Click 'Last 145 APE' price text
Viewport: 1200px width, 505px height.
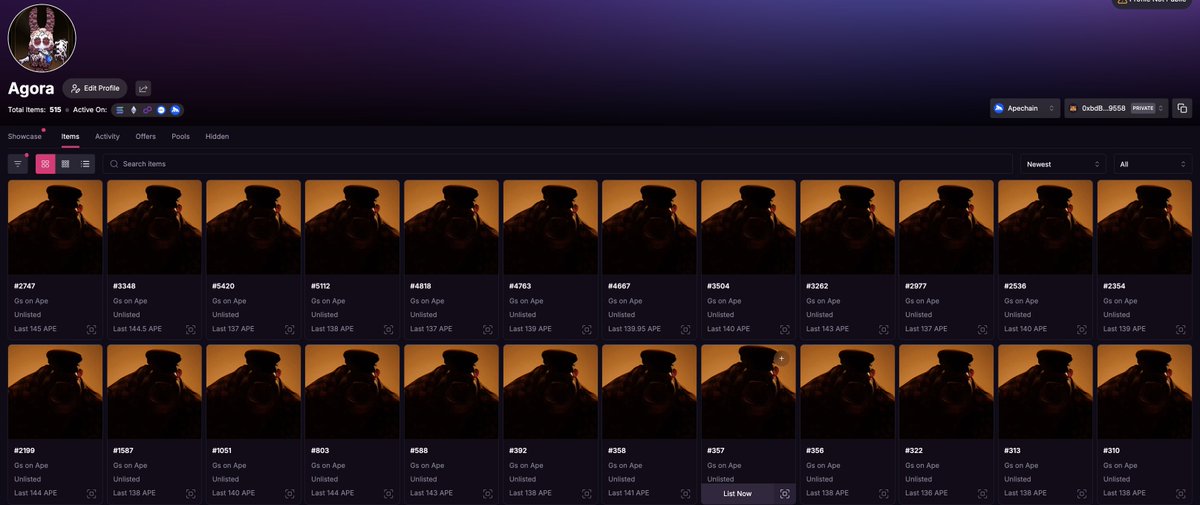click(35, 329)
